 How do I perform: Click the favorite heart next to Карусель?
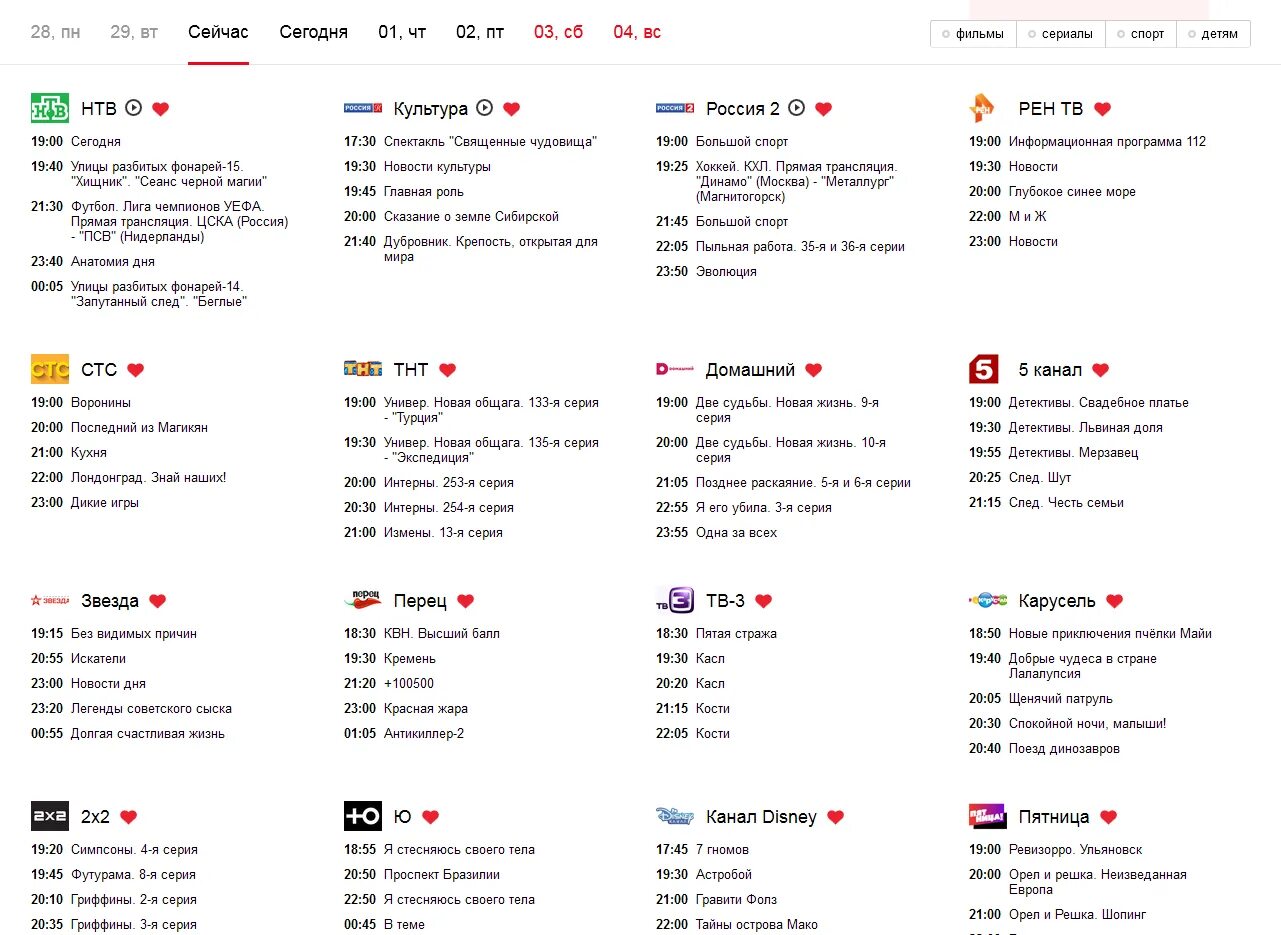pos(1114,601)
